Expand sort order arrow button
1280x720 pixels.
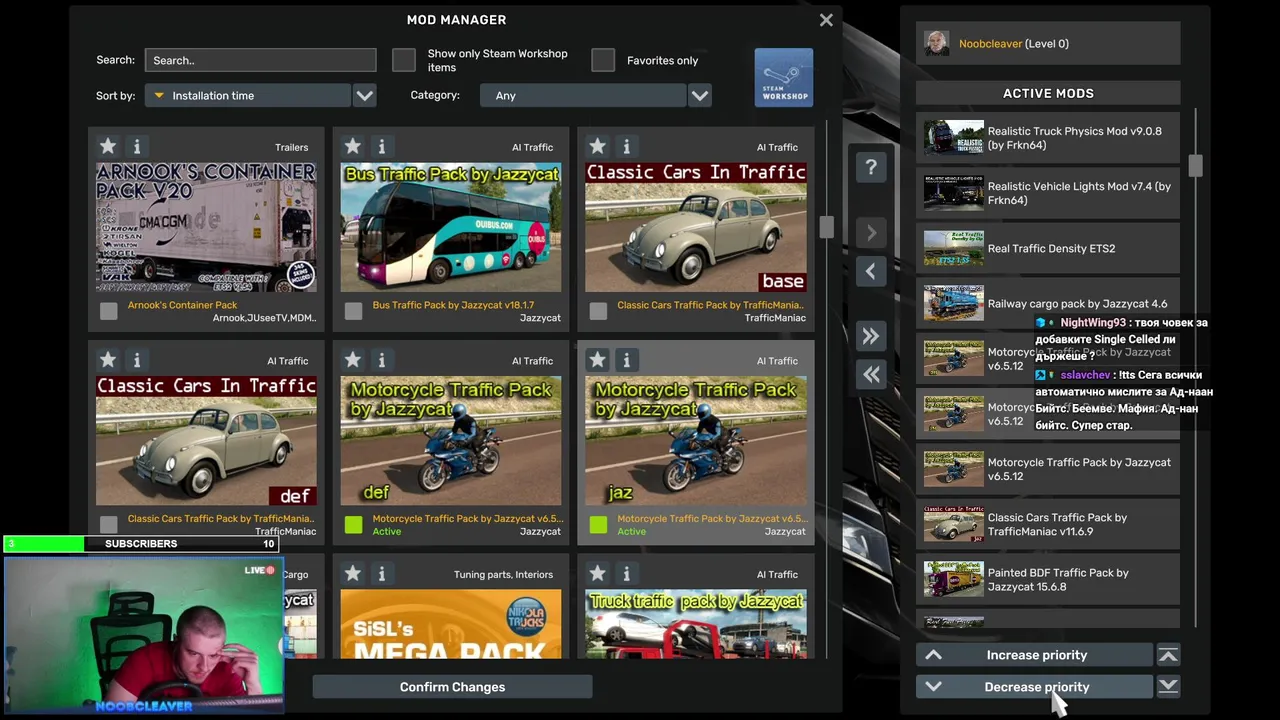tap(365, 96)
